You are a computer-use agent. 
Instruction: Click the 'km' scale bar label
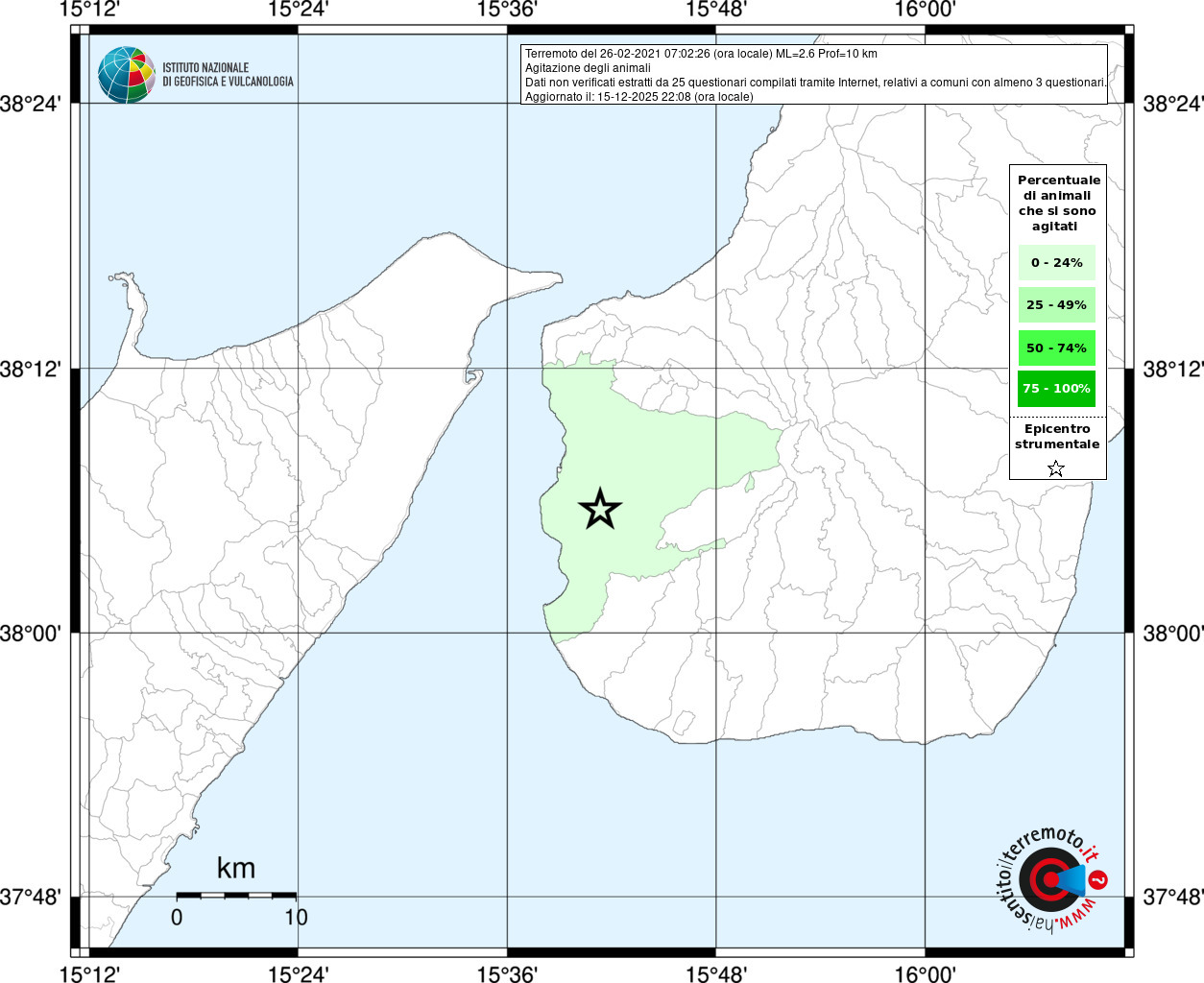236,868
